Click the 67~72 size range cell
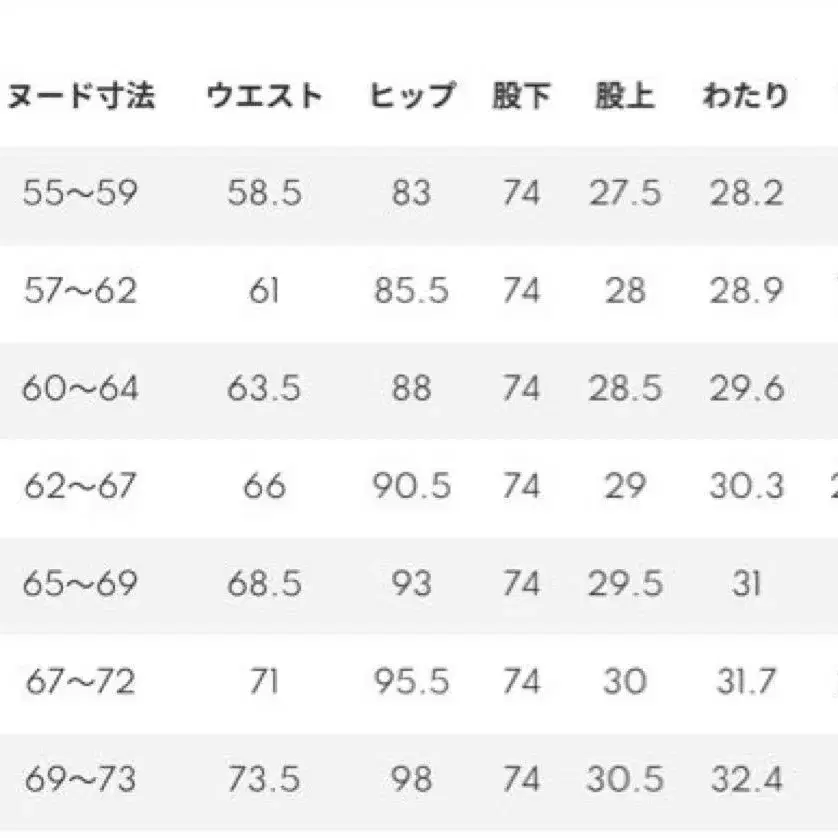This screenshot has height=838, width=838. point(79,682)
